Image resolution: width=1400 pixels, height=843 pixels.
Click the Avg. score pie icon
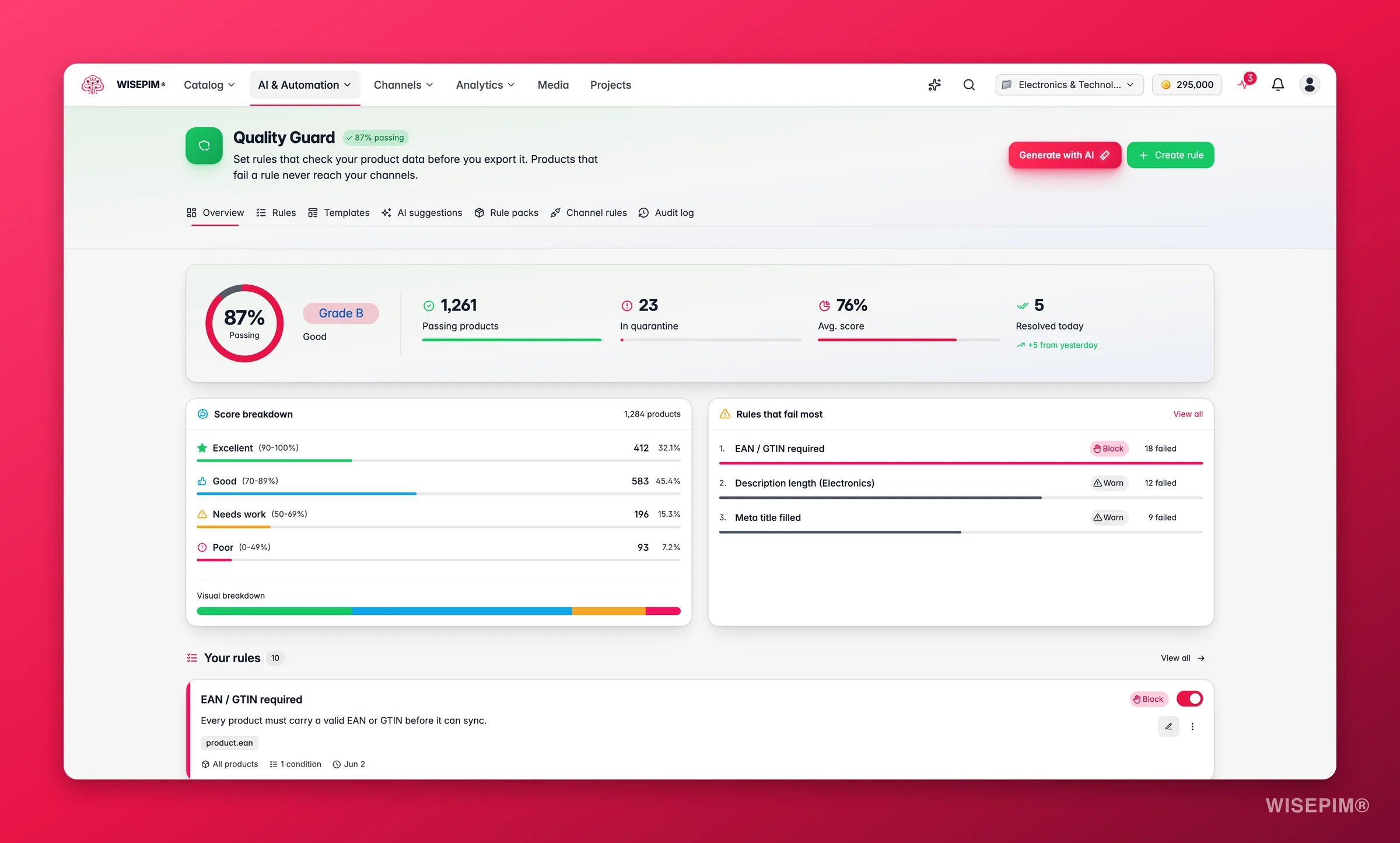[824, 306]
